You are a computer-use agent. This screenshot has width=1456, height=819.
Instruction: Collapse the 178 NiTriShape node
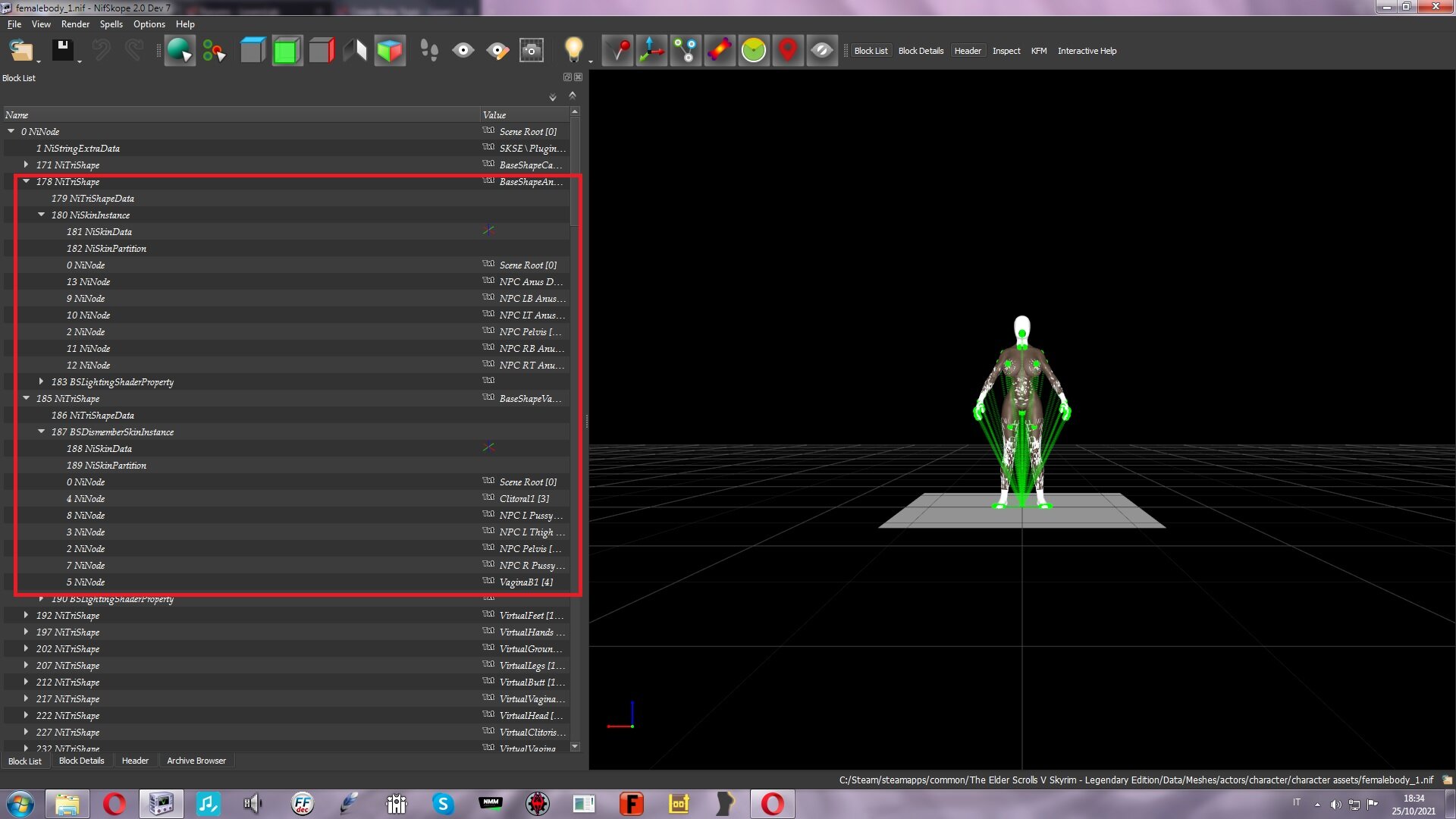[27, 181]
